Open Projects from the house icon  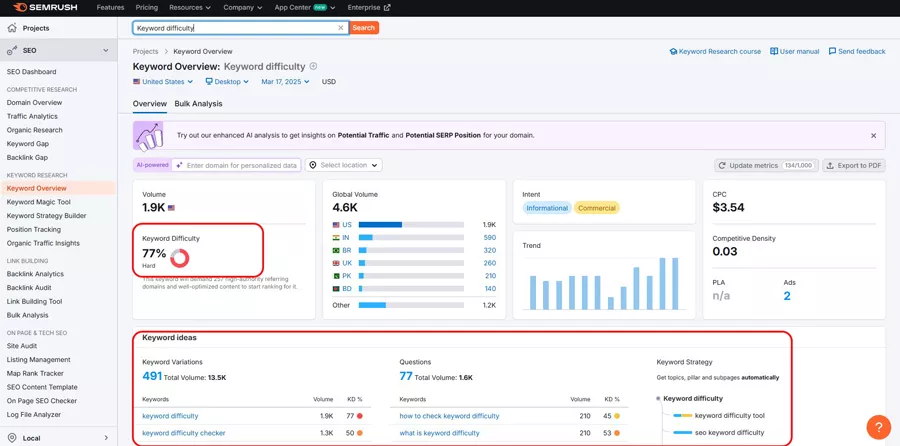(11, 28)
